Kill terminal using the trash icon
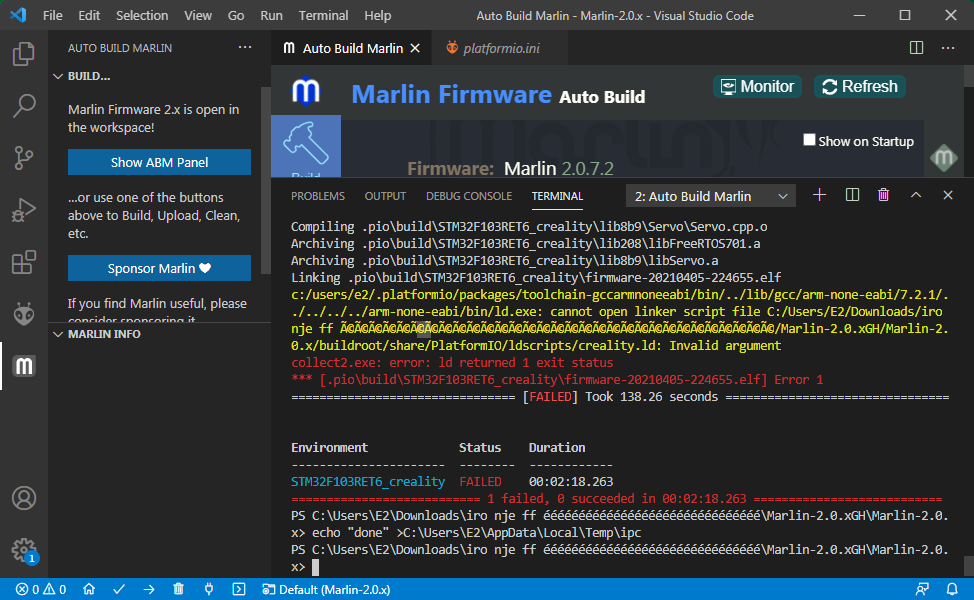 tap(883, 195)
